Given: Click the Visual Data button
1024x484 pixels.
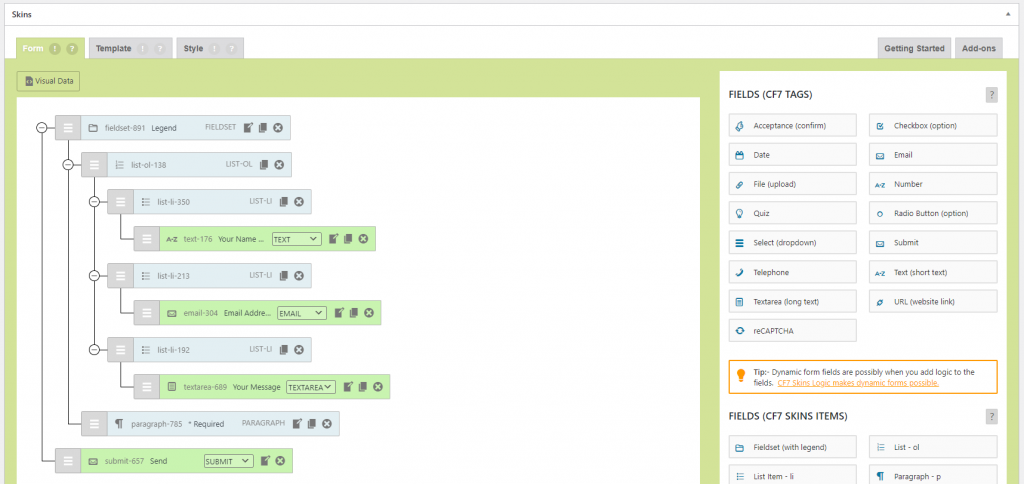Looking at the screenshot, I should click(48, 82).
